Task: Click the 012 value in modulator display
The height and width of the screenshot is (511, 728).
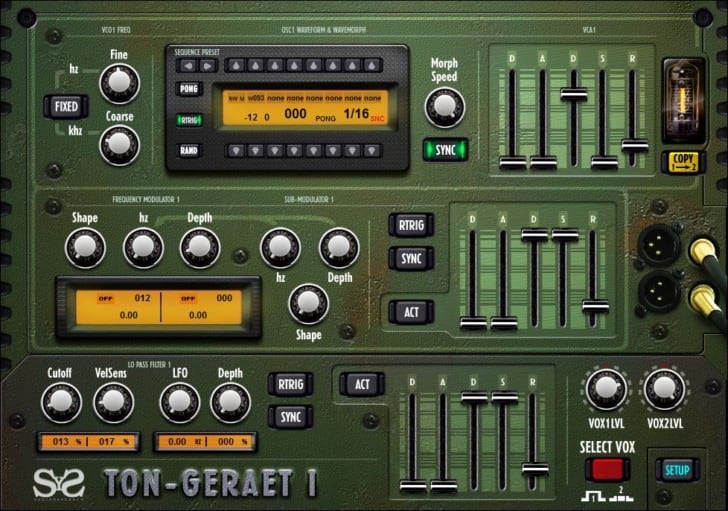Action: (143, 298)
